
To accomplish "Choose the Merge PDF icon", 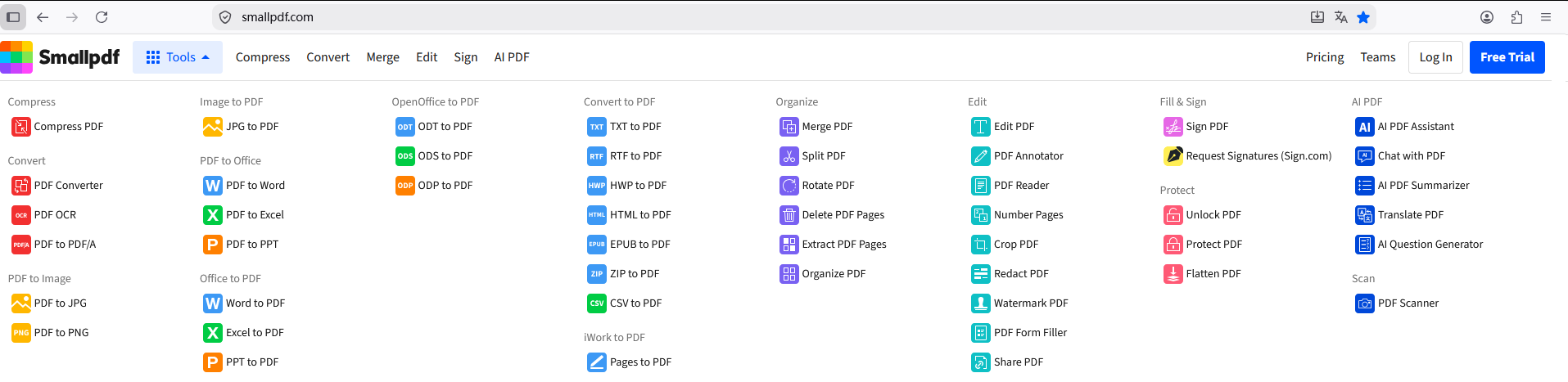I will (789, 127).
